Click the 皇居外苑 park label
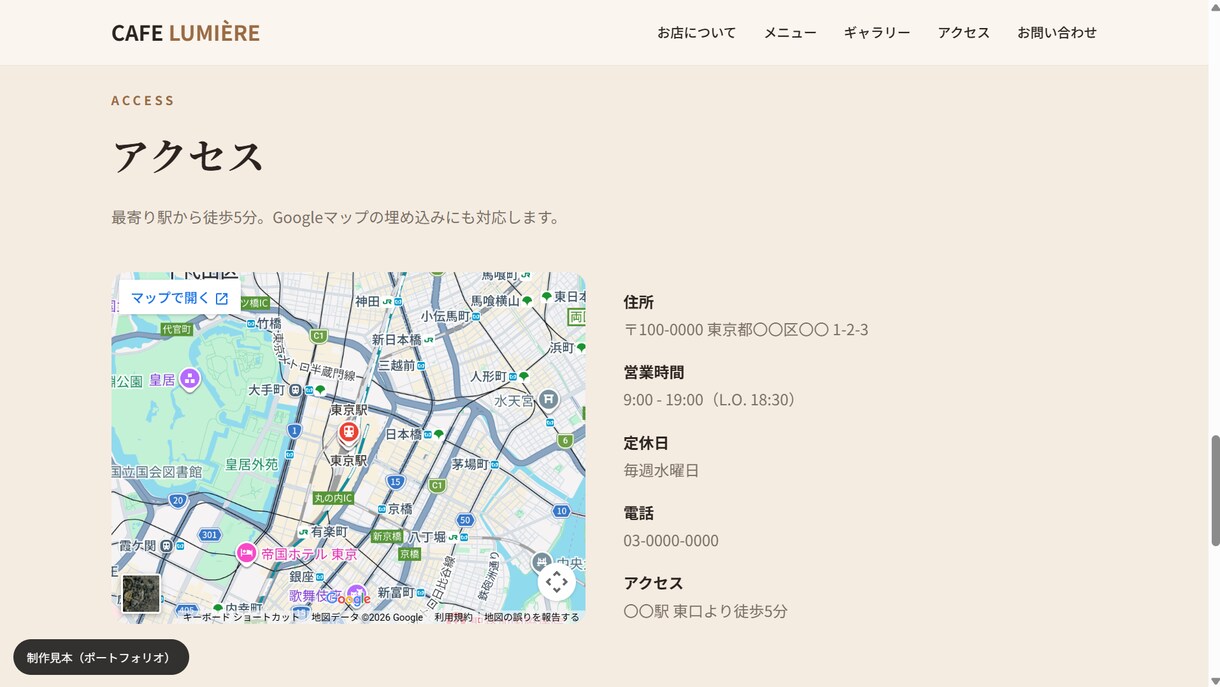 pos(251,465)
